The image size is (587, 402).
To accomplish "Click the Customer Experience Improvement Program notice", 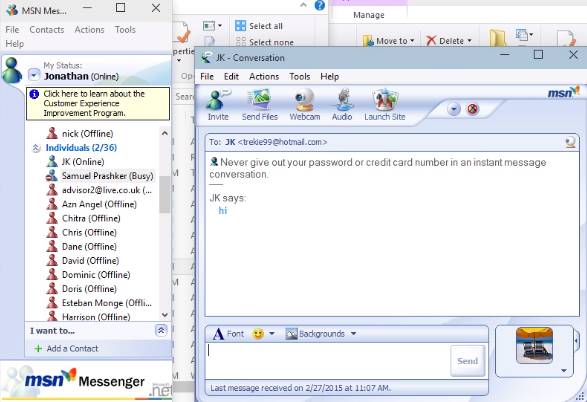I will point(98,104).
